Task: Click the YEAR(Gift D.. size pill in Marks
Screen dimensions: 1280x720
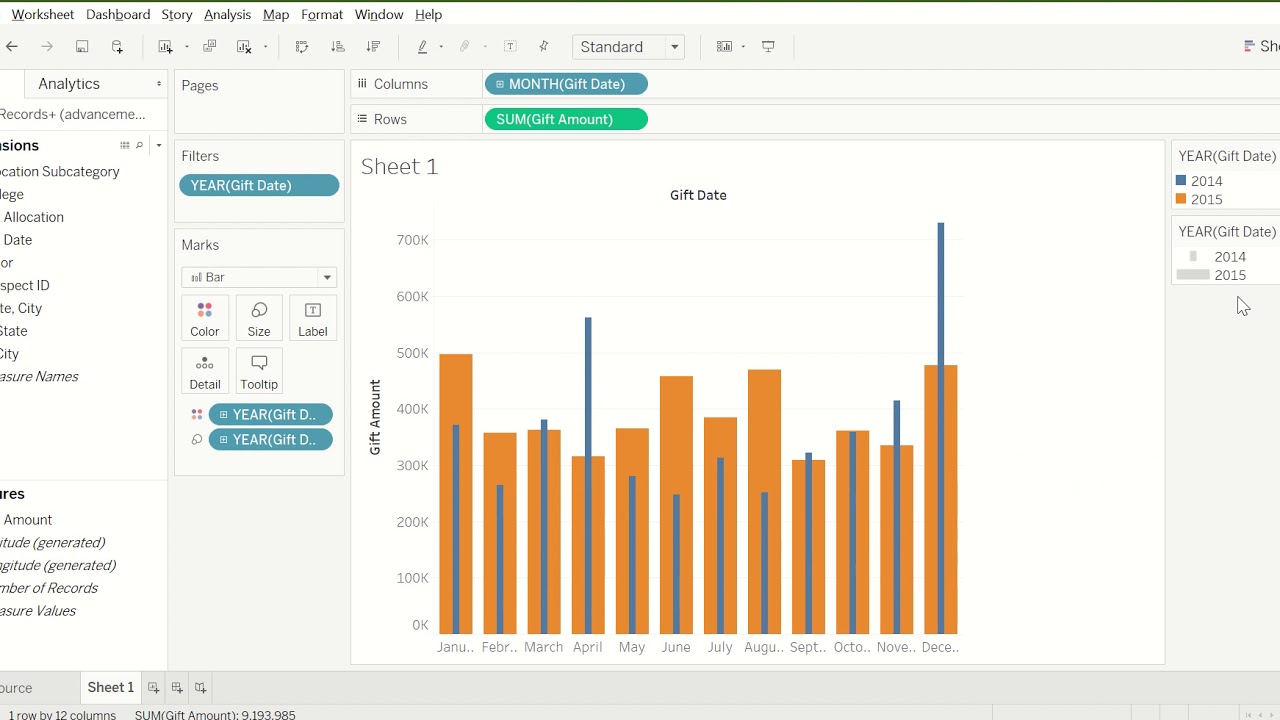Action: coord(271,440)
